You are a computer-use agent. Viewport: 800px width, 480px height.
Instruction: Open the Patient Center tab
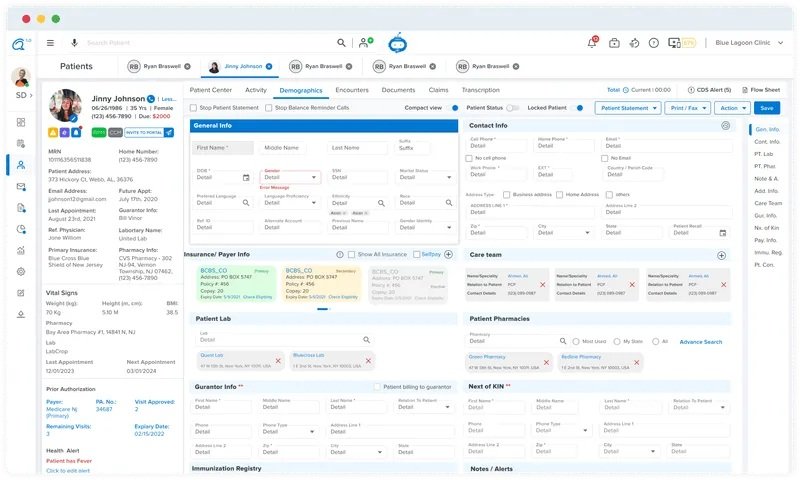211,90
